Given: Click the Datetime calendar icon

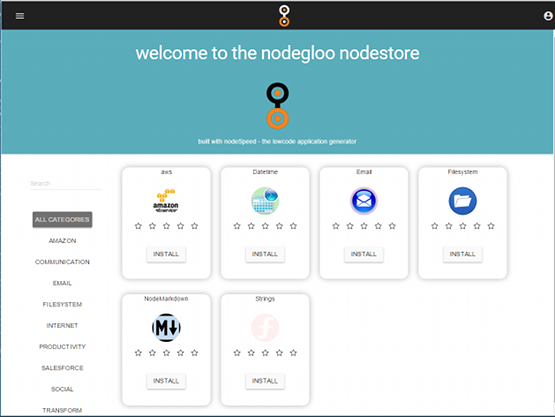Looking at the screenshot, I should (265, 201).
